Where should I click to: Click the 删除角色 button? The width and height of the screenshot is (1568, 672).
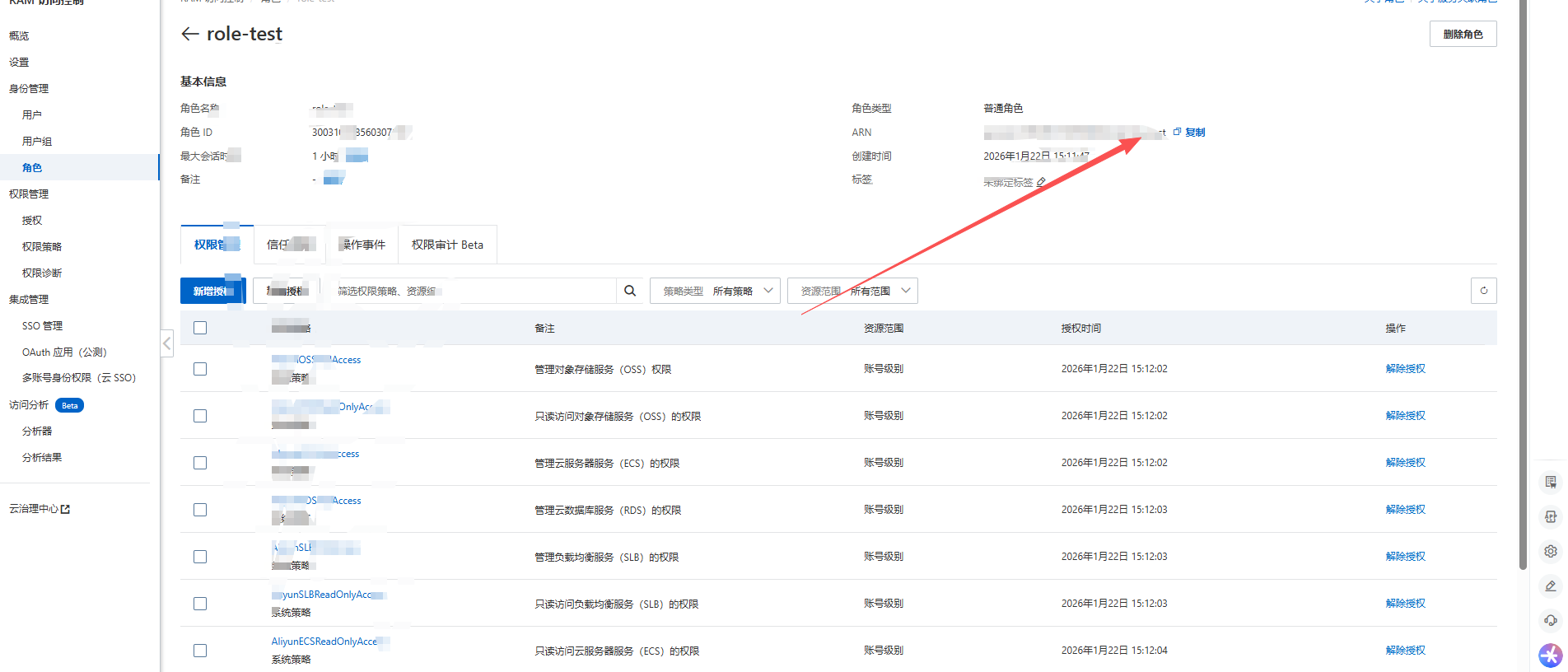coord(1463,34)
